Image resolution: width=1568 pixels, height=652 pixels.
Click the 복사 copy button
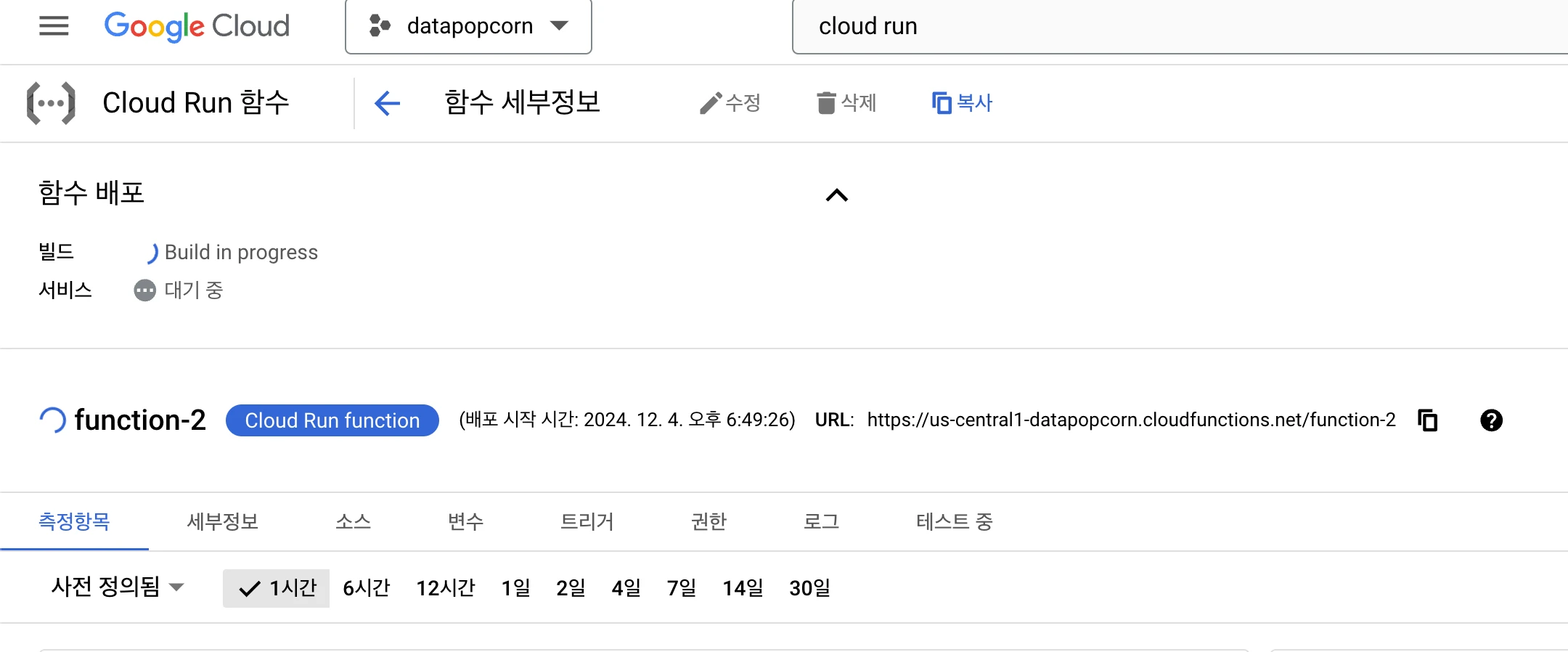[962, 103]
